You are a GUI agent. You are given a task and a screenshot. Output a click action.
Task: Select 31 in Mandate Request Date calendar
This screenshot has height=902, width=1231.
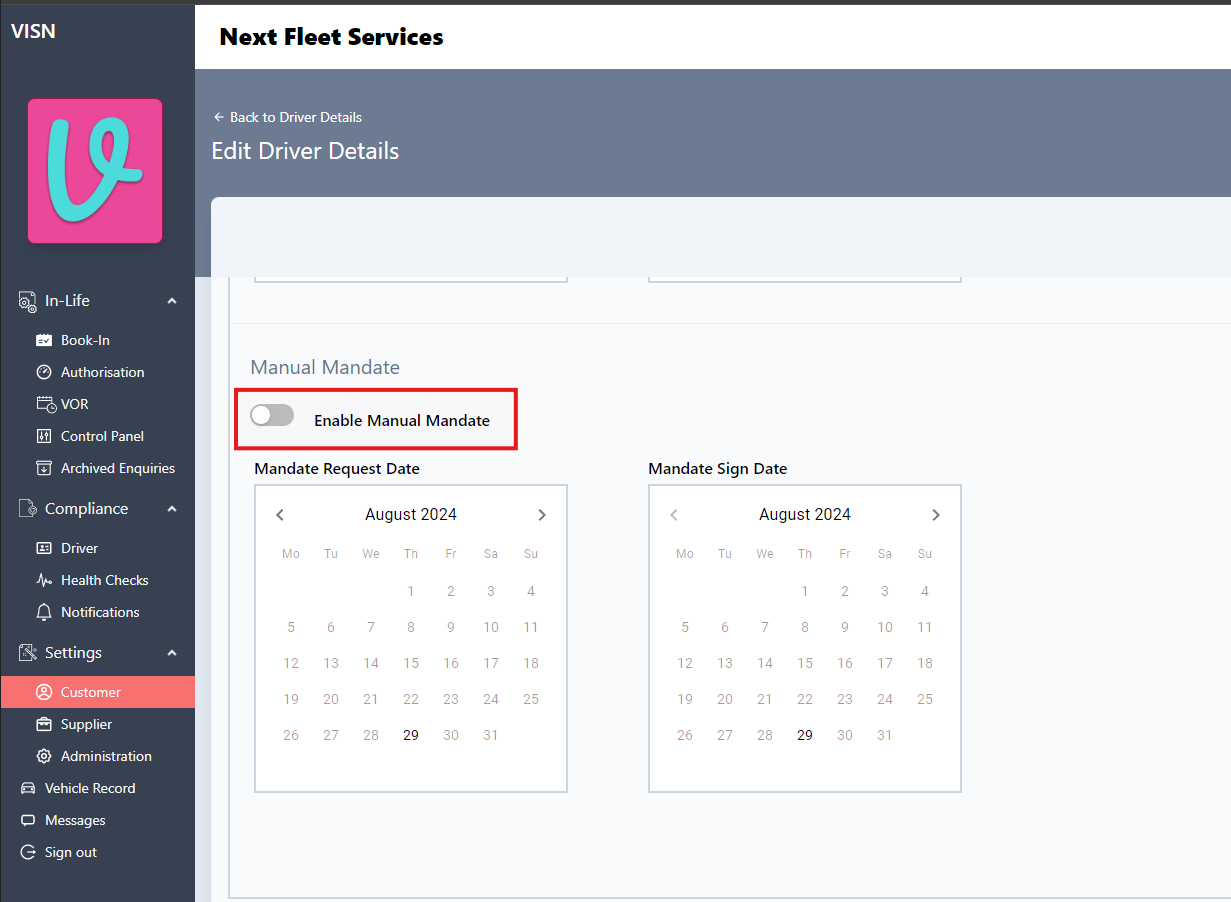(491, 735)
